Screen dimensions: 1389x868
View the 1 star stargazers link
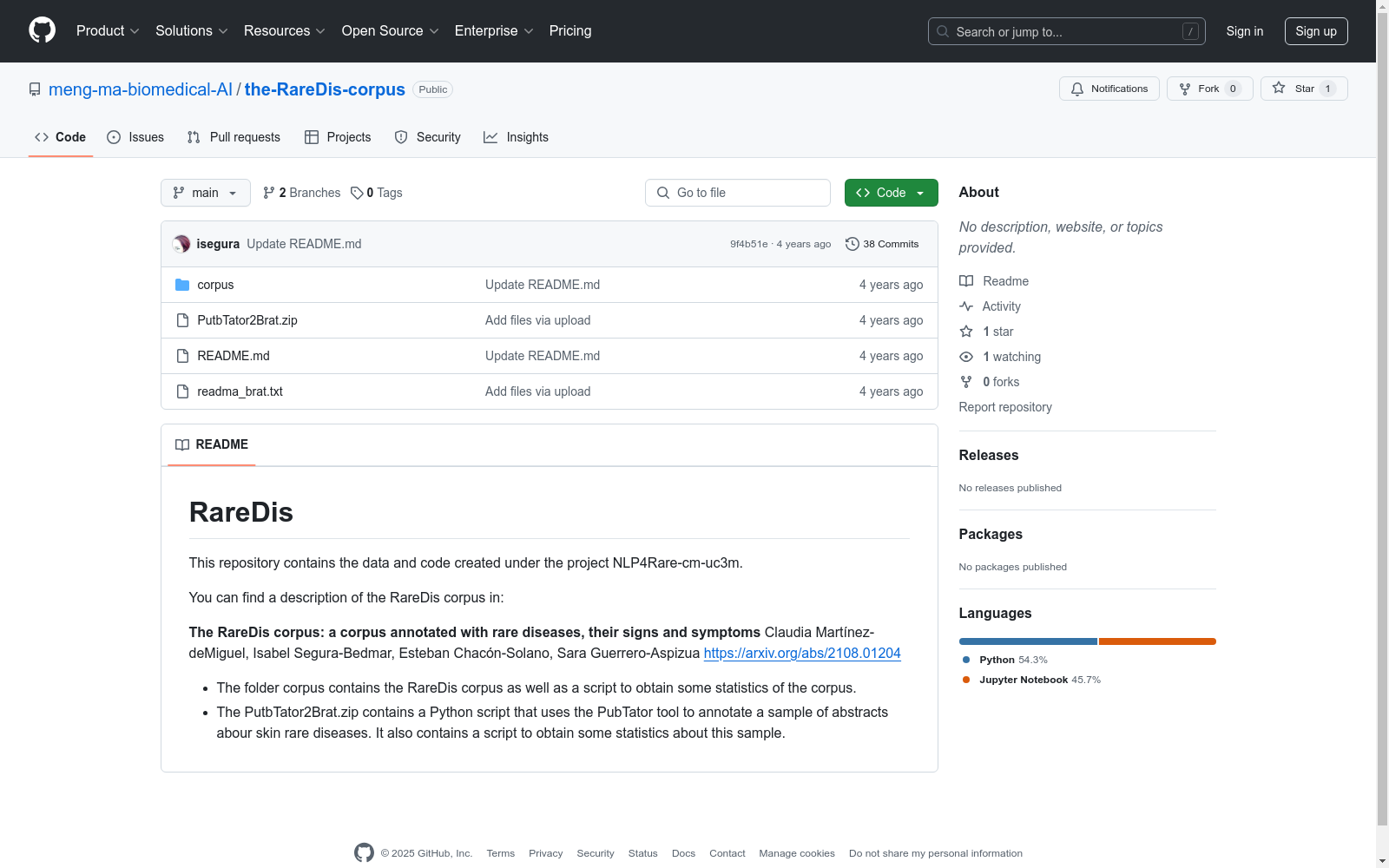(987, 332)
